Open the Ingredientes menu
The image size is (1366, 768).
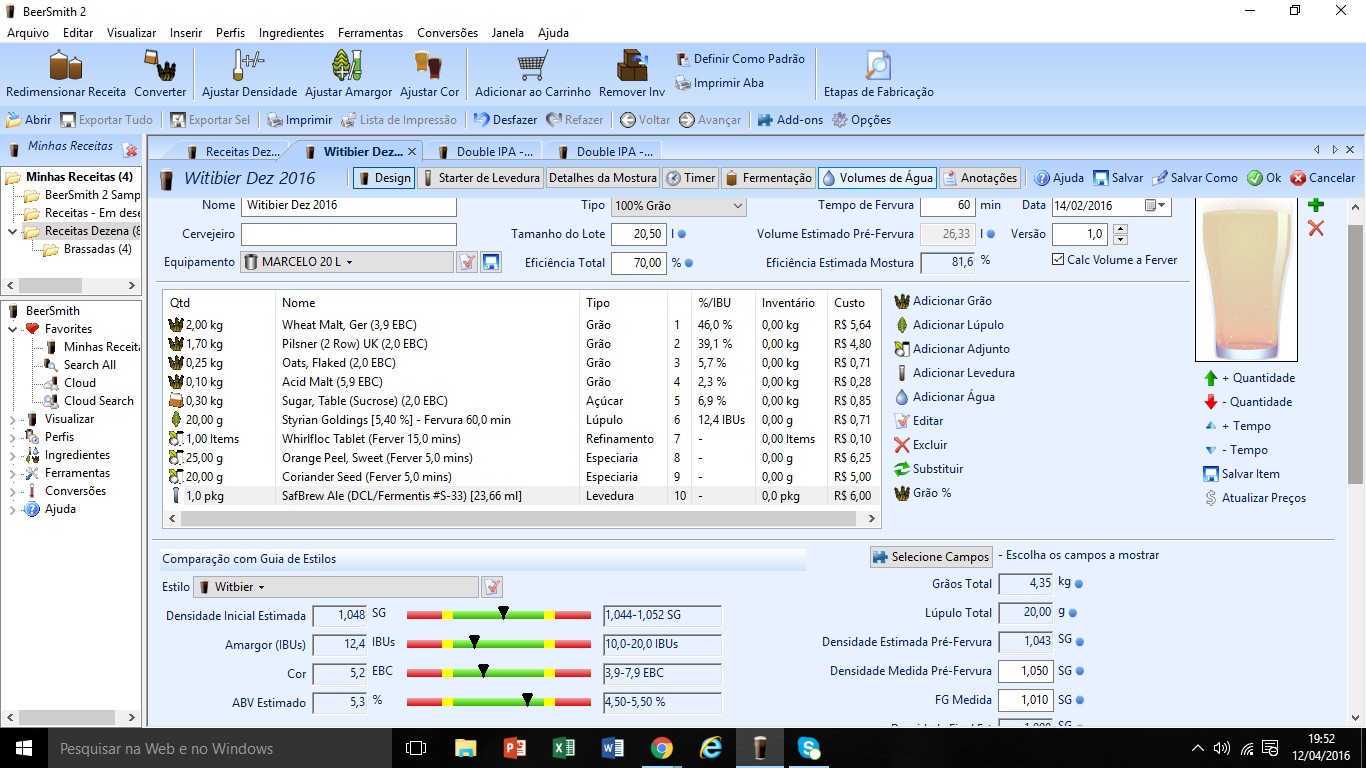291,33
